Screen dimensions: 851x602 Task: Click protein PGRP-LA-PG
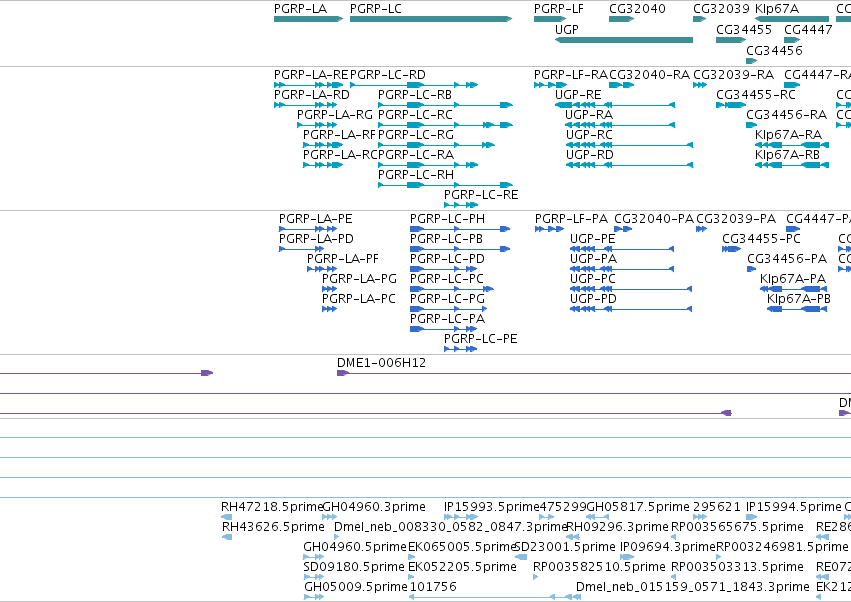(x=329, y=289)
